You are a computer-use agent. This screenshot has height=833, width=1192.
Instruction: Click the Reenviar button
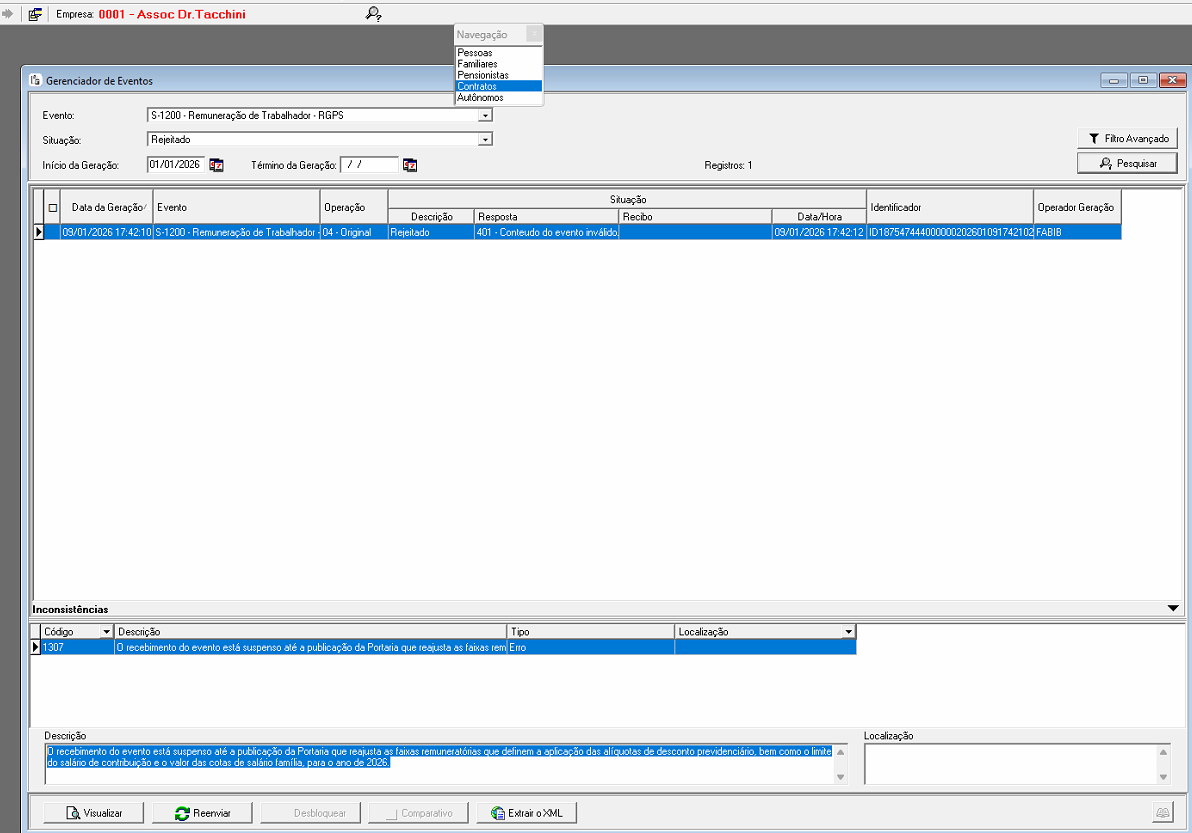point(202,813)
